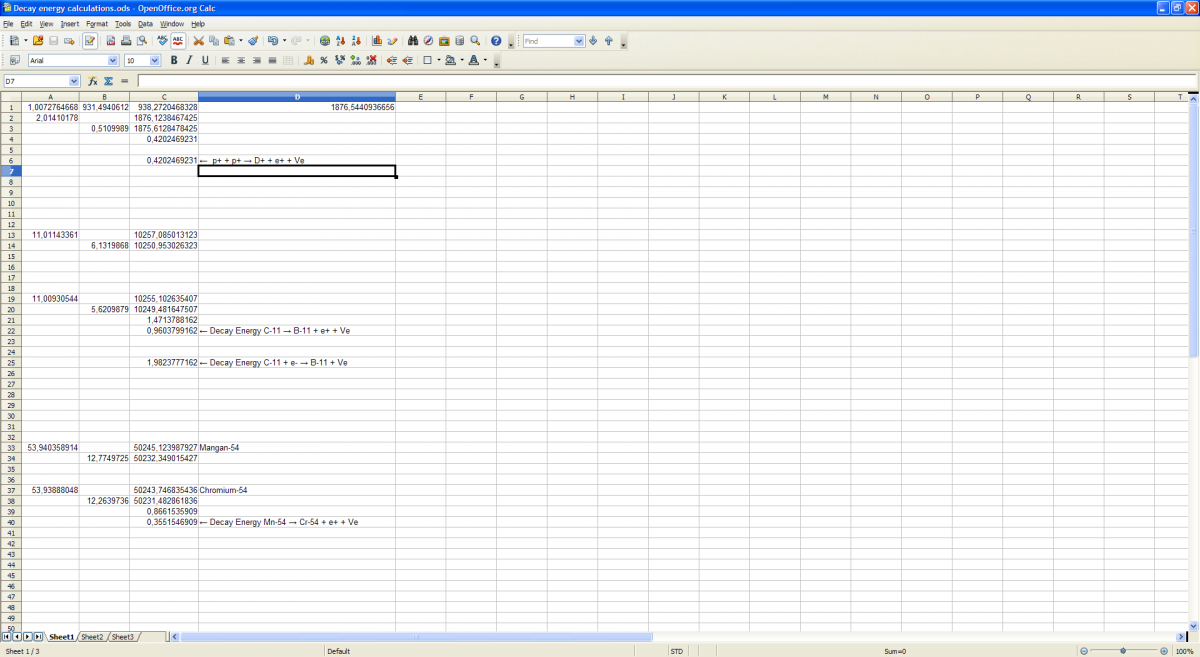Click the Print icon
The height and width of the screenshot is (657, 1200).
coord(126,41)
